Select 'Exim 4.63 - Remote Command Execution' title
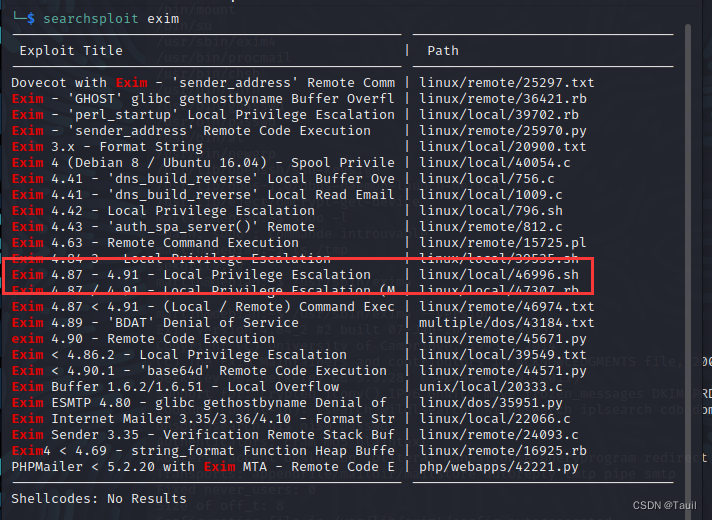Image resolution: width=712 pixels, height=520 pixels. click(x=155, y=243)
